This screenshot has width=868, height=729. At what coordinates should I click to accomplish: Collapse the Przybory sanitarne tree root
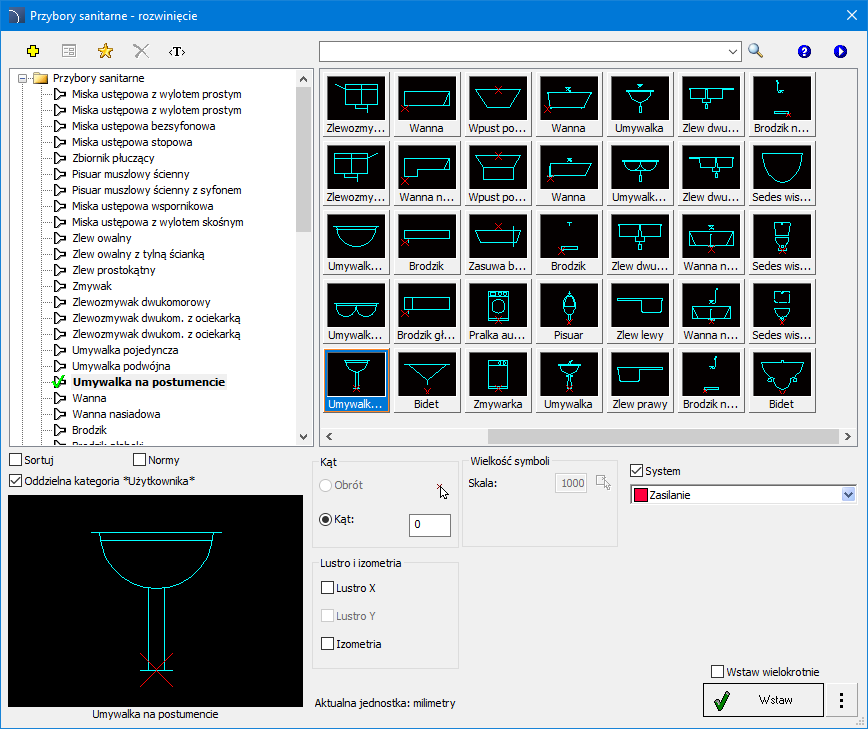22,78
